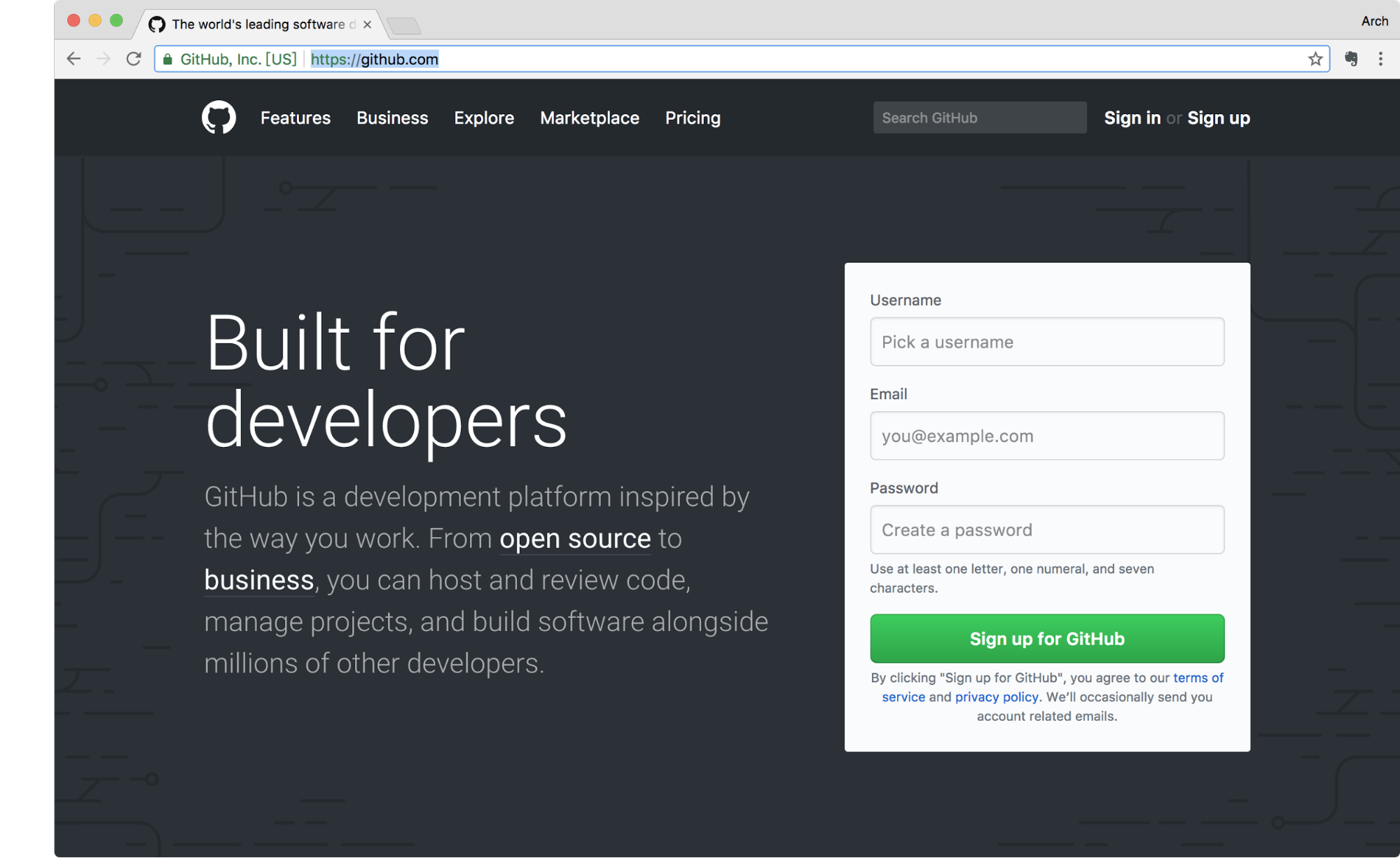This screenshot has height=858, width=1400.
Task: Bookmark this page with the star icon
Action: pos(1315,59)
